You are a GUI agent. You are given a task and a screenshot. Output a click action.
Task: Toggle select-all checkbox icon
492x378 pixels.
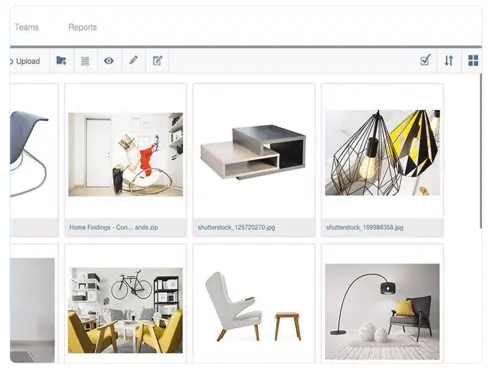[425, 60]
